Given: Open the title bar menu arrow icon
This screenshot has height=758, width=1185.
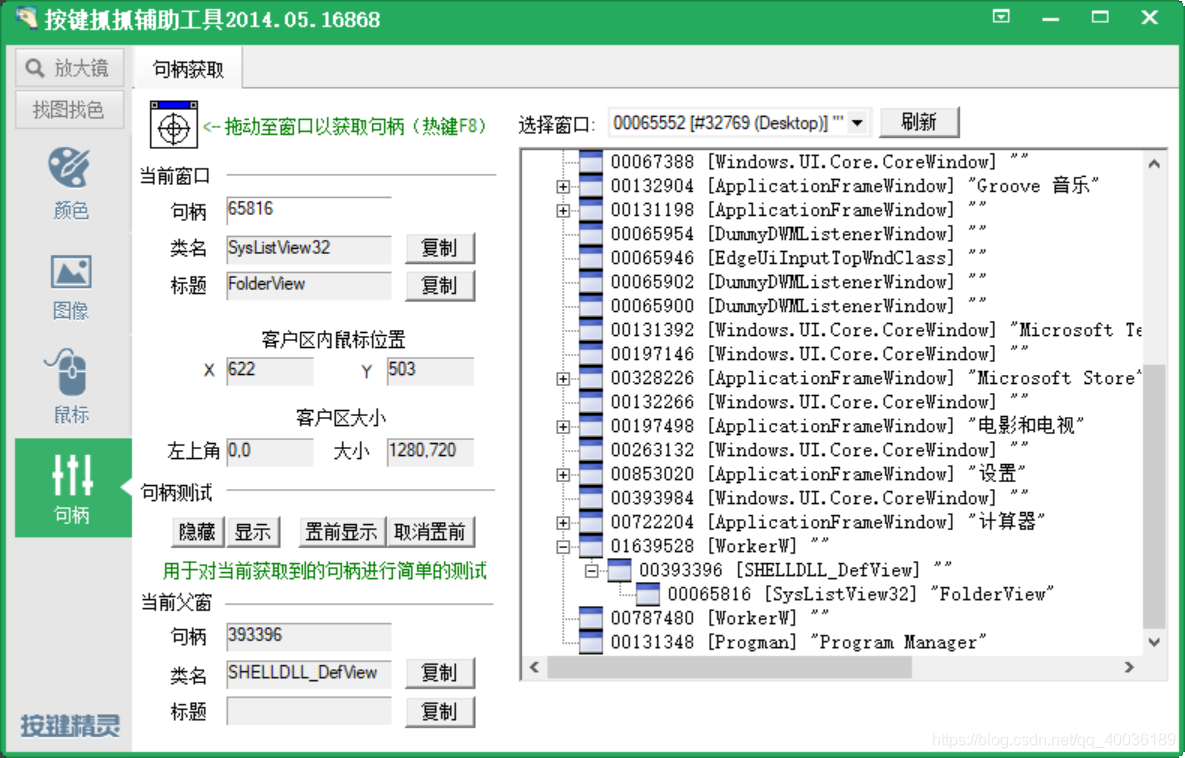Looking at the screenshot, I should (1001, 17).
